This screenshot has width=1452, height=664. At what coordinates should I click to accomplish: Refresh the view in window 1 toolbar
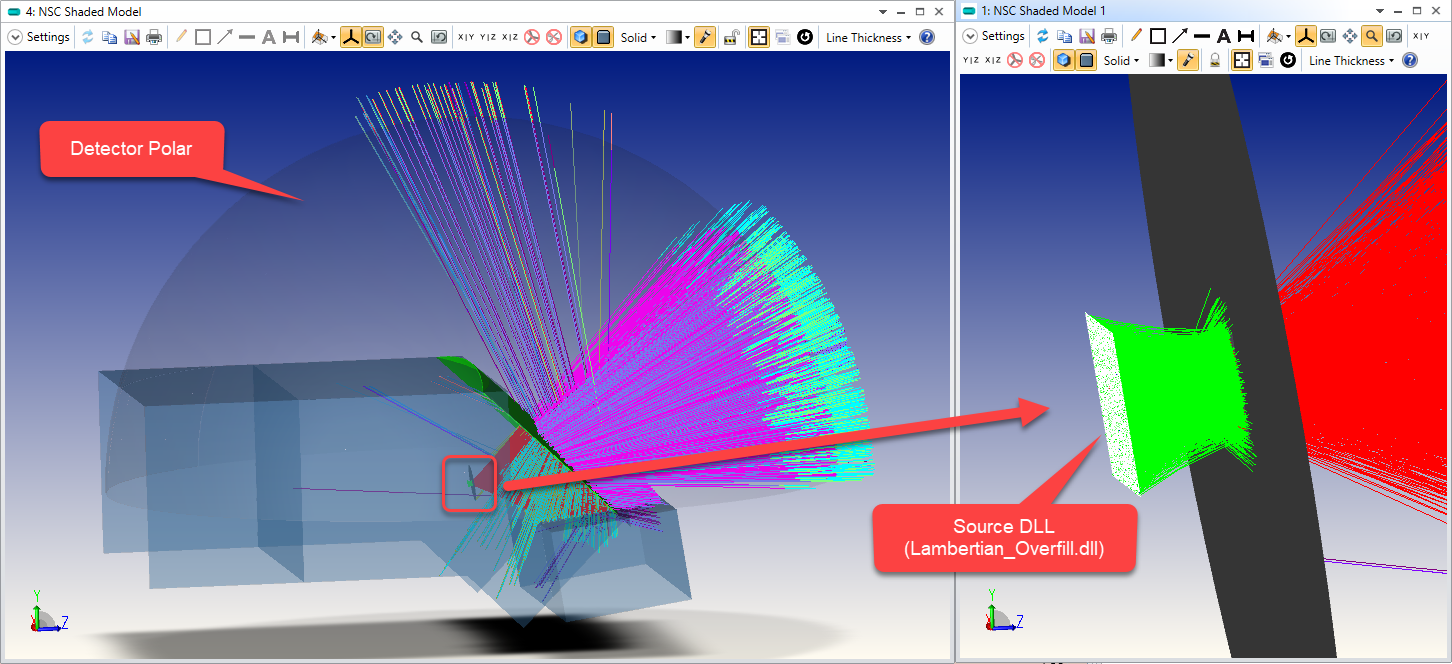click(1043, 36)
